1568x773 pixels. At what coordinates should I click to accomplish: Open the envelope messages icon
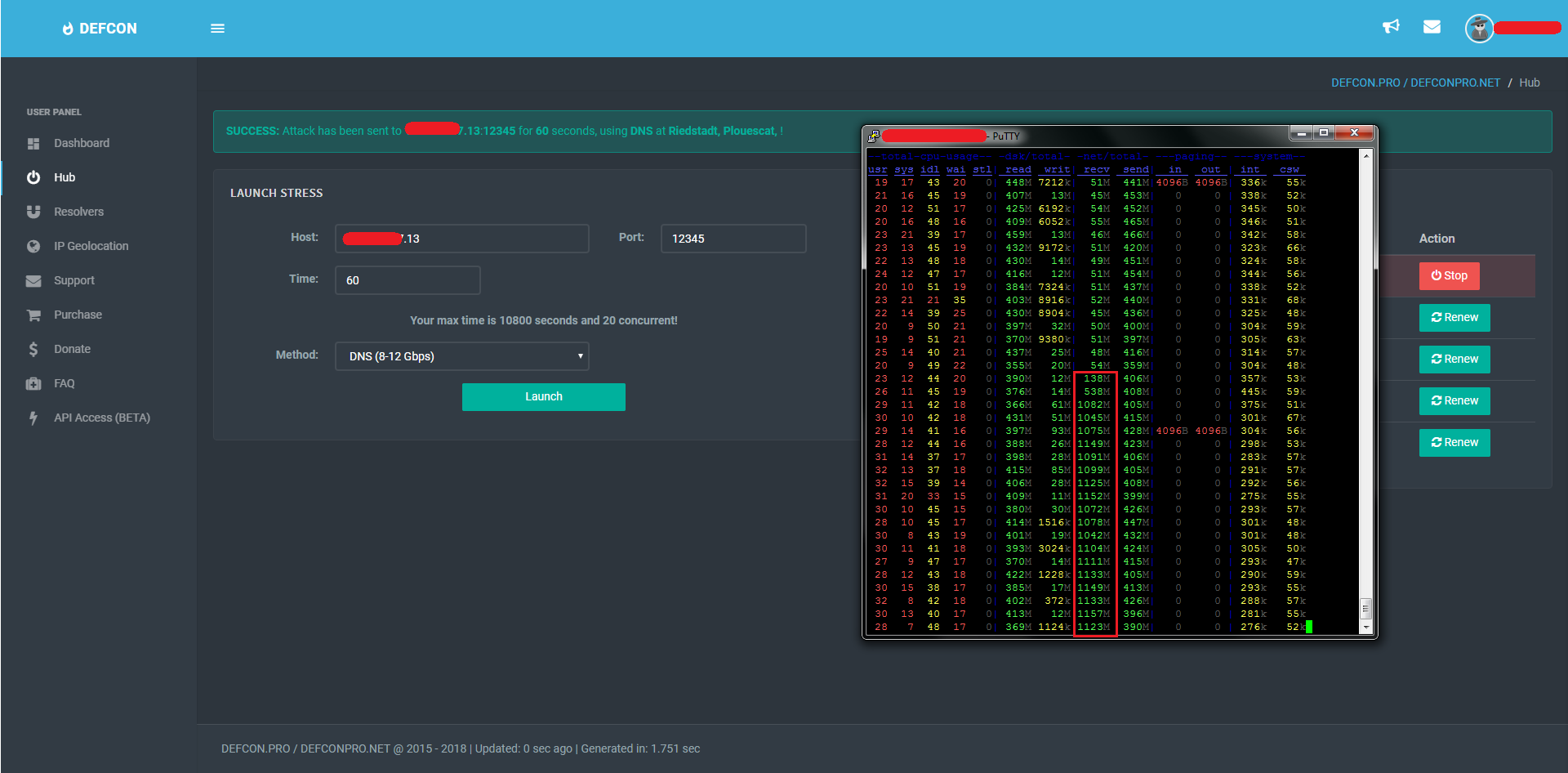point(1432,27)
